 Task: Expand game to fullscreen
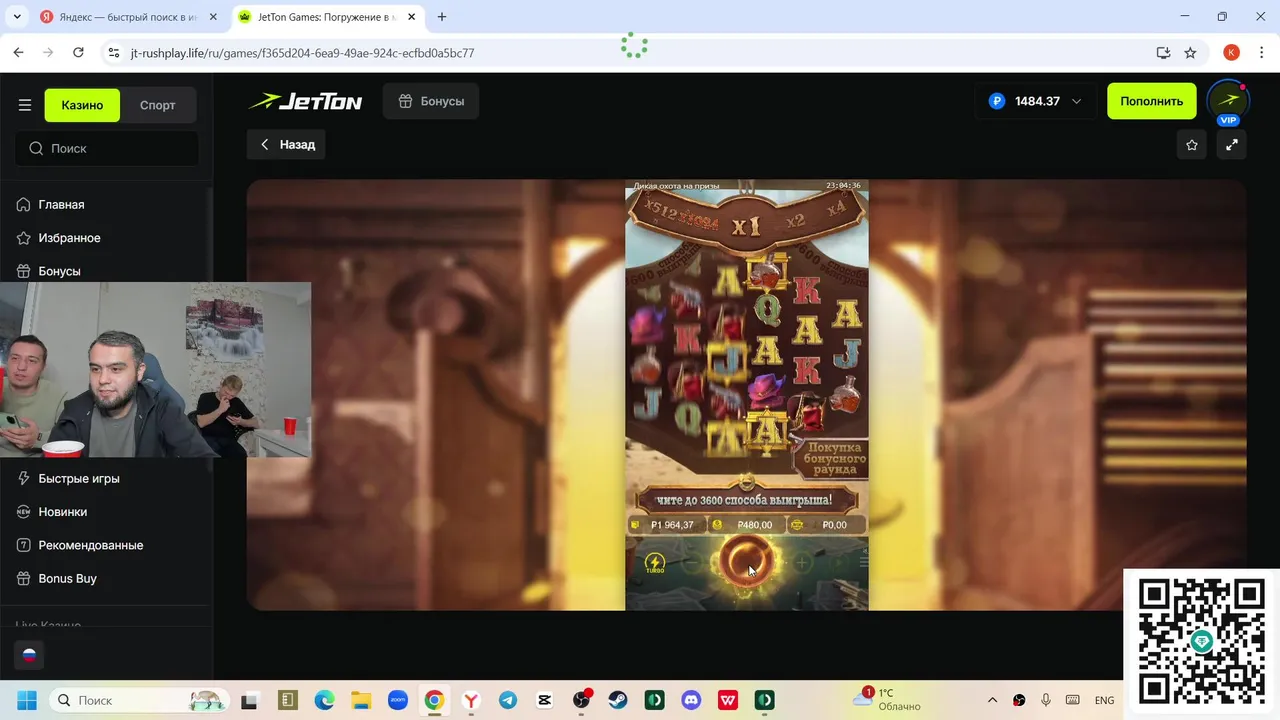click(1232, 145)
